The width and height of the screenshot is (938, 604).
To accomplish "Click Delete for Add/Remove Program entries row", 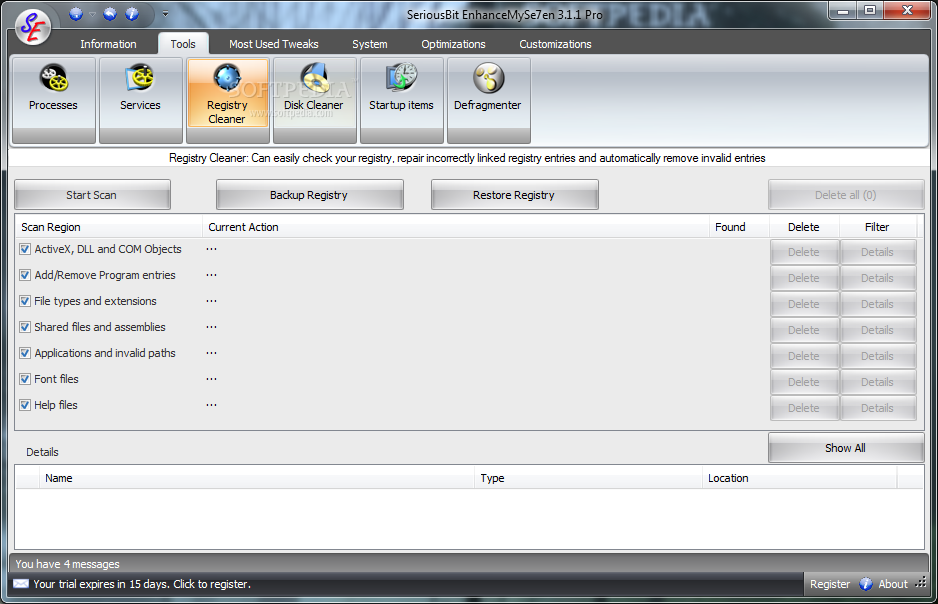I will tap(803, 278).
